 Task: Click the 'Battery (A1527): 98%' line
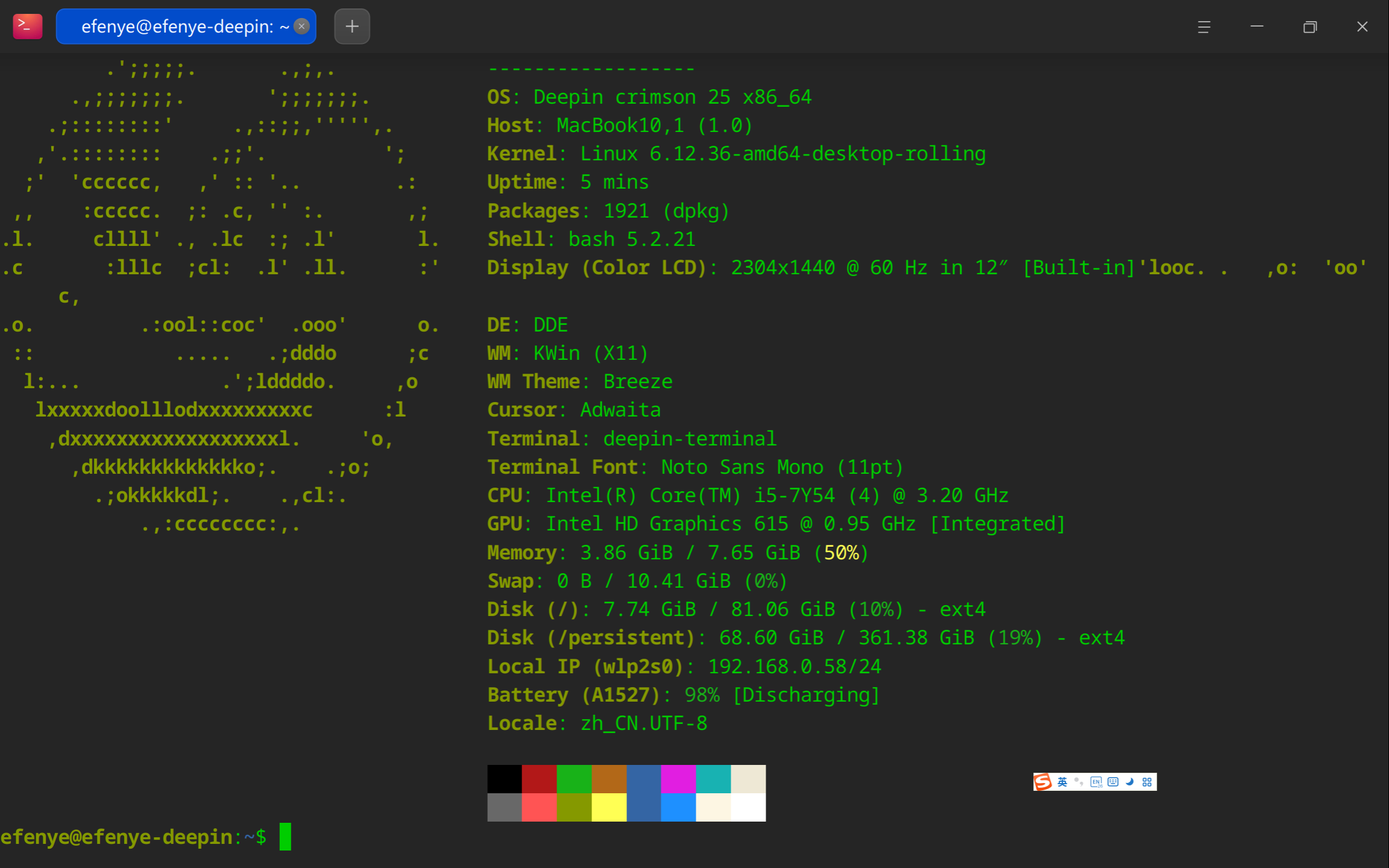(x=684, y=695)
